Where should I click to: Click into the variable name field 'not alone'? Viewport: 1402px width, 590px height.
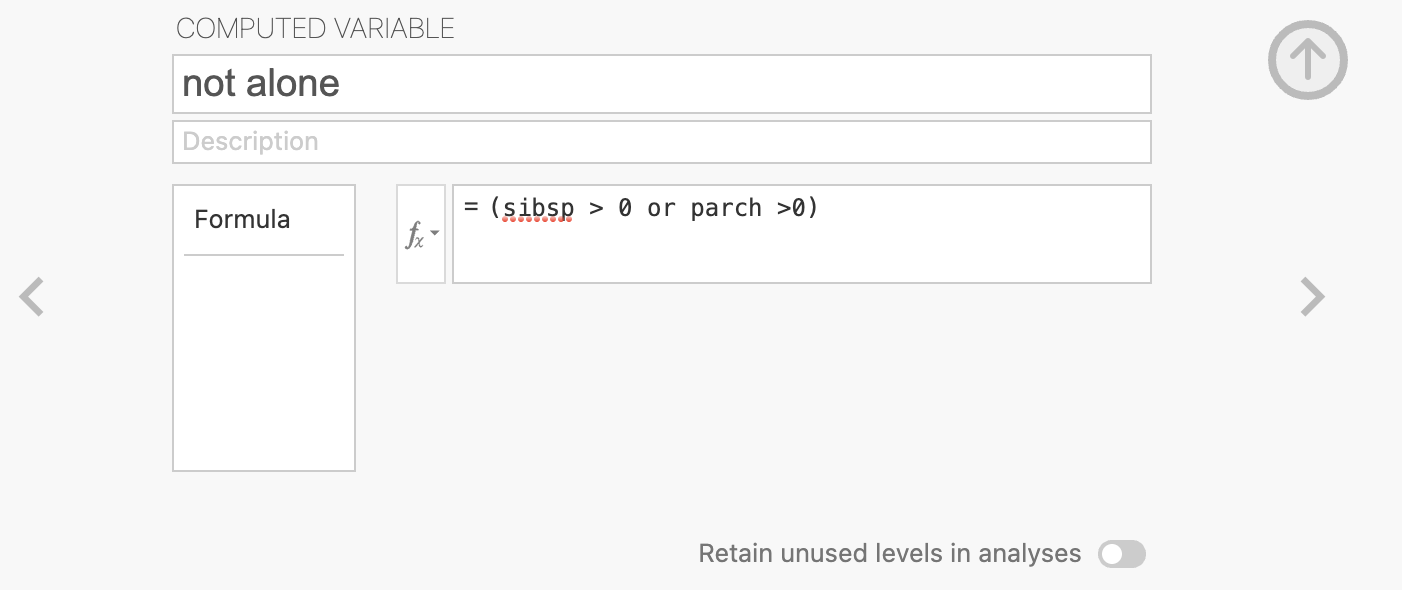(661, 84)
